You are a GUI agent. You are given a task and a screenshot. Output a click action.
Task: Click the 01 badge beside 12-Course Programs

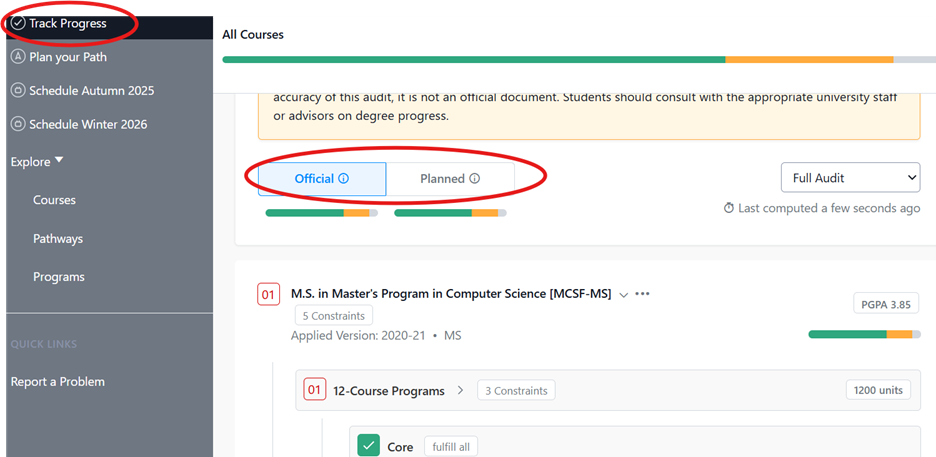[315, 390]
